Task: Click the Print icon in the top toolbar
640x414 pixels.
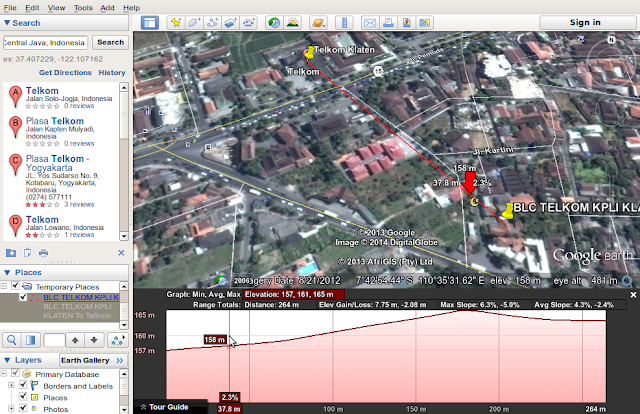Action: pos(388,22)
